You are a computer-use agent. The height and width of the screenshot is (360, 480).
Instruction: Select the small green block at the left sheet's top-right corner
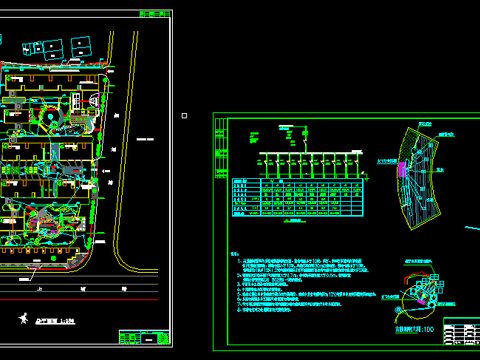(x=155, y=14)
